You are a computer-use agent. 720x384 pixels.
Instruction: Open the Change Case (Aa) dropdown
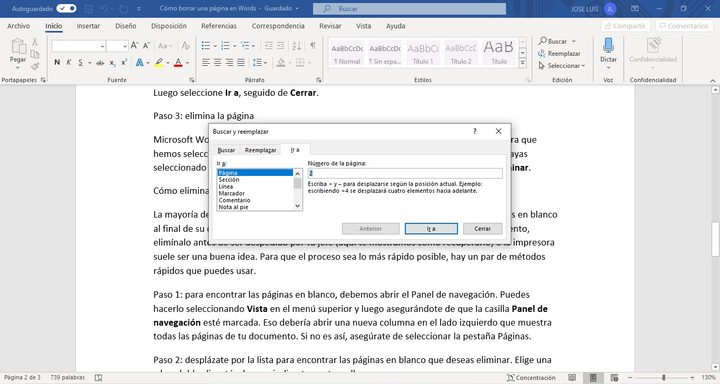[165, 45]
